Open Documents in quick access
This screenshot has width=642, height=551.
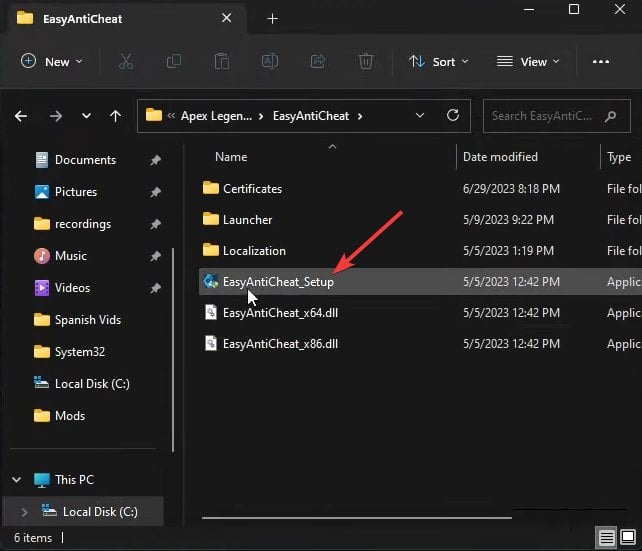click(x=85, y=160)
